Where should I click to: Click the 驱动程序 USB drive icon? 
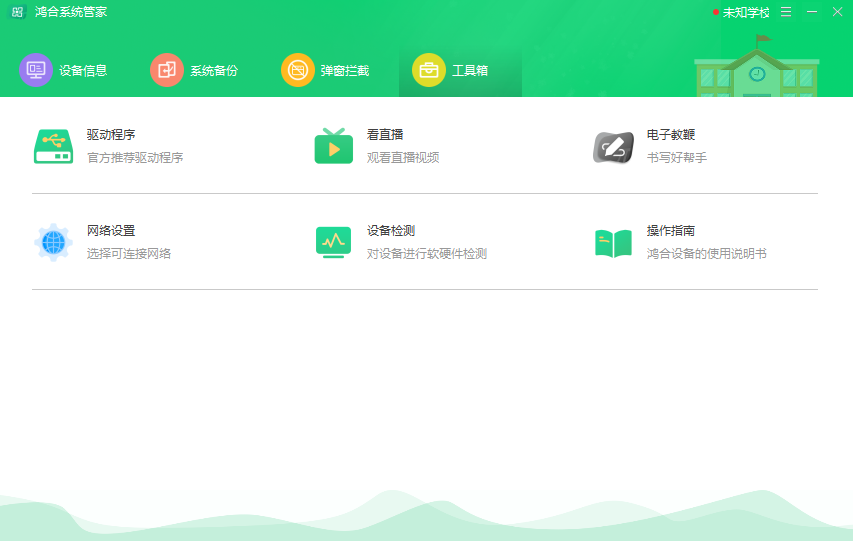(x=53, y=146)
